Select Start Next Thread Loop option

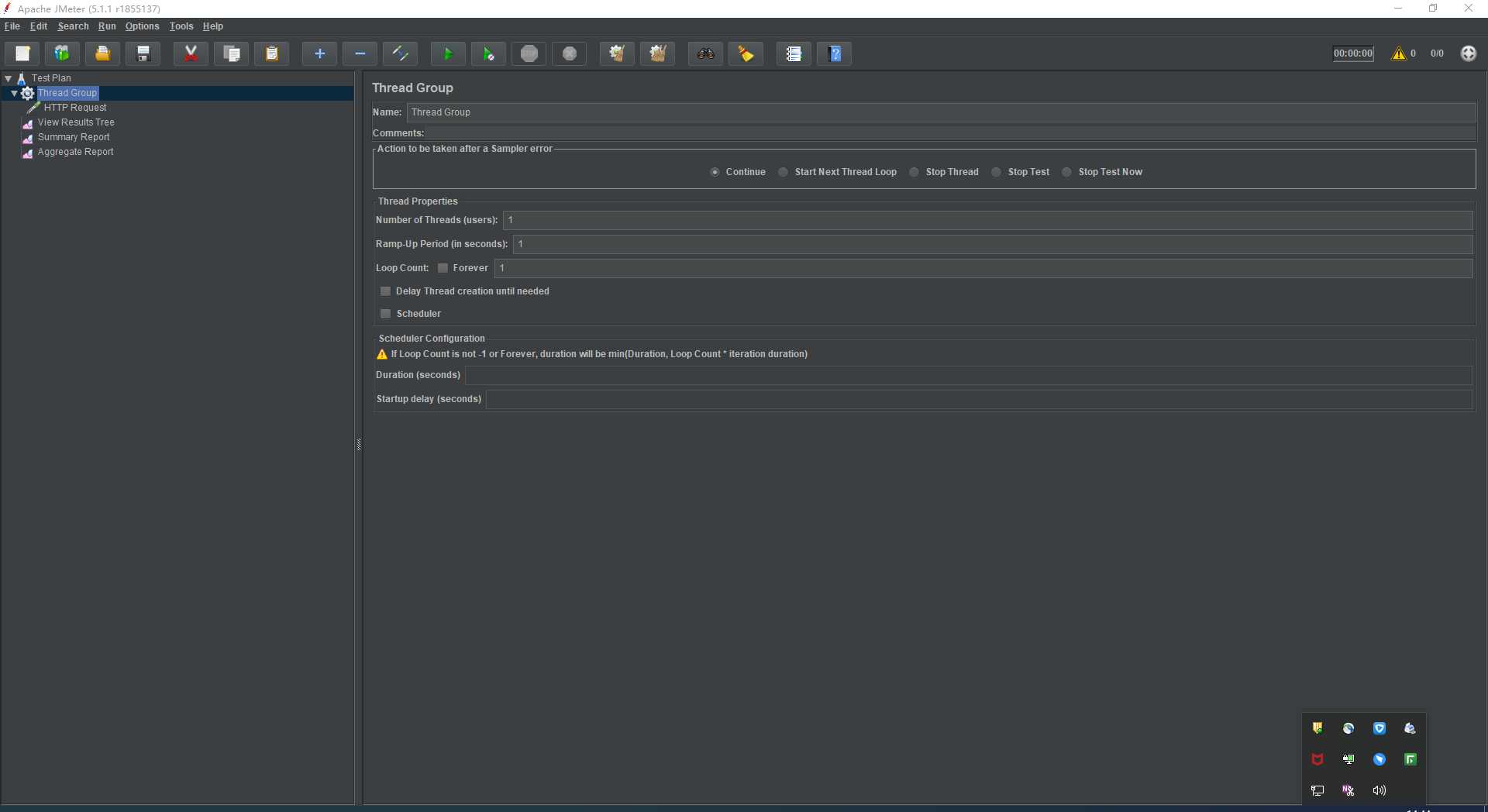(x=784, y=172)
